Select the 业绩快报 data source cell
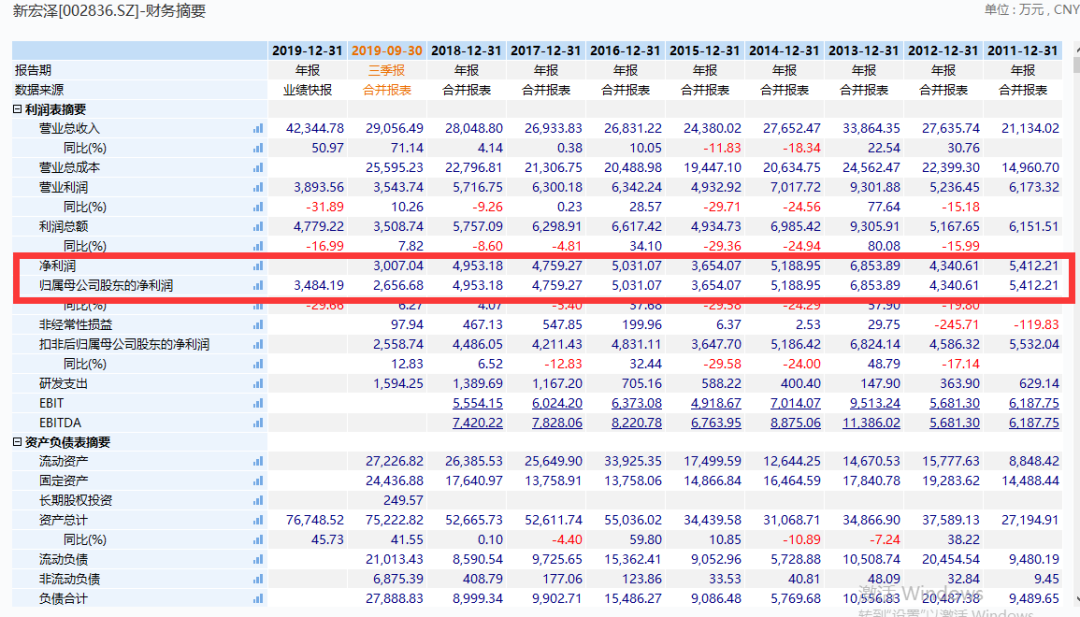This screenshot has height=617, width=1080. pos(307,90)
